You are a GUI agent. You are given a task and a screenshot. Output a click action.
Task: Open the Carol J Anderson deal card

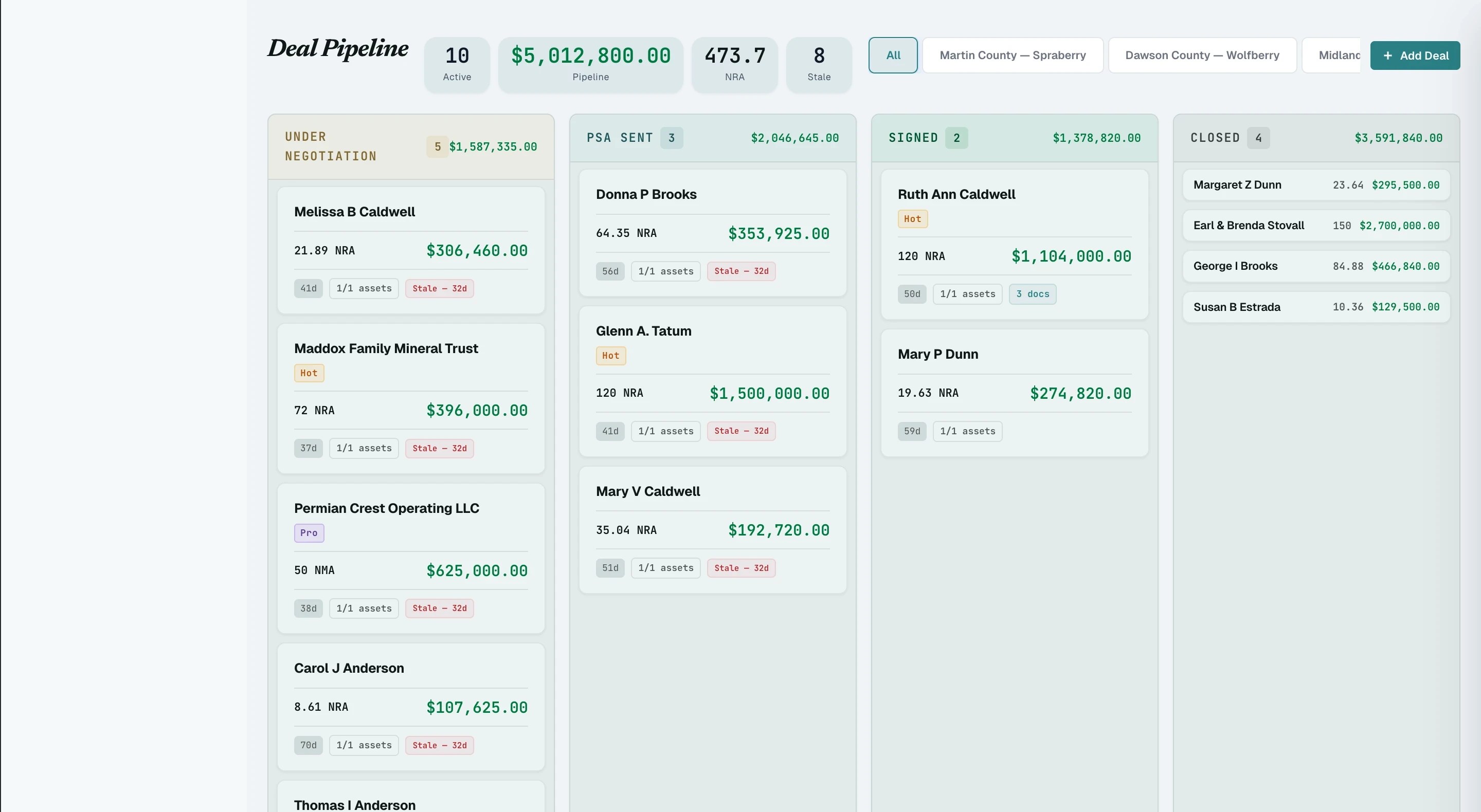410,706
